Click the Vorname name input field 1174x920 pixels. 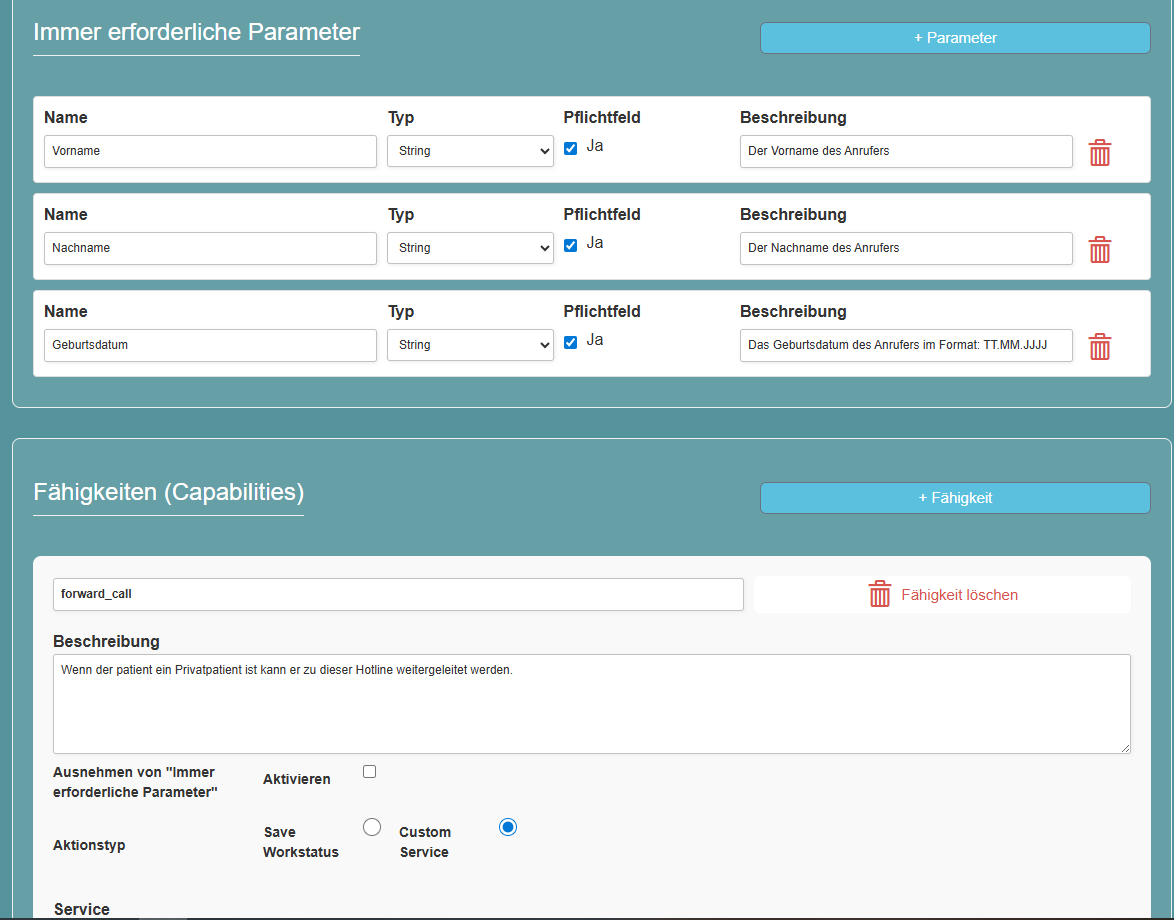[210, 151]
